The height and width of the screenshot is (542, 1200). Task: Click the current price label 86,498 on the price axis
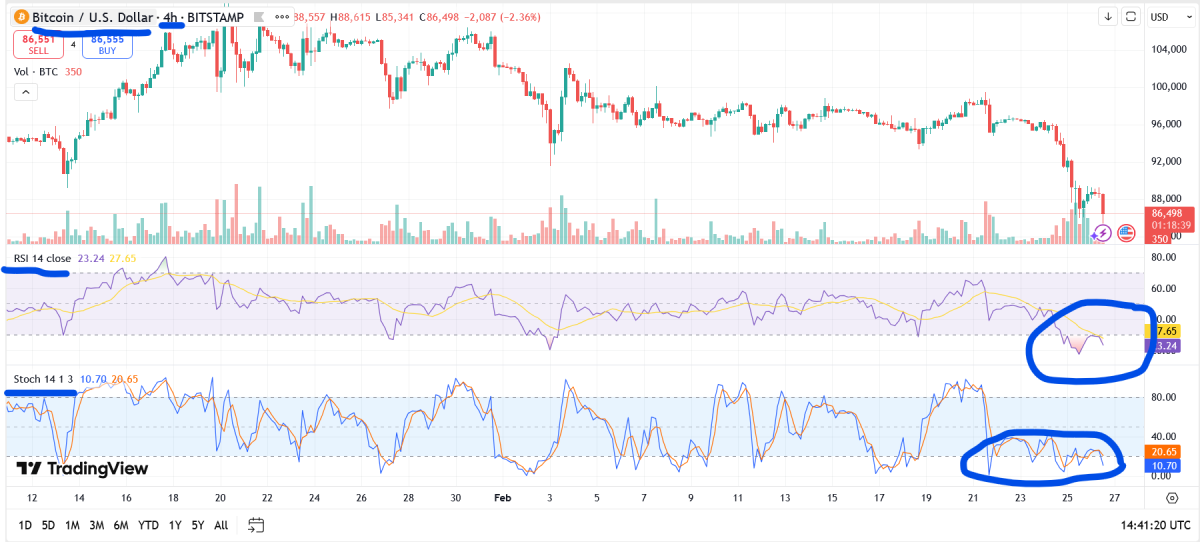(1167, 213)
